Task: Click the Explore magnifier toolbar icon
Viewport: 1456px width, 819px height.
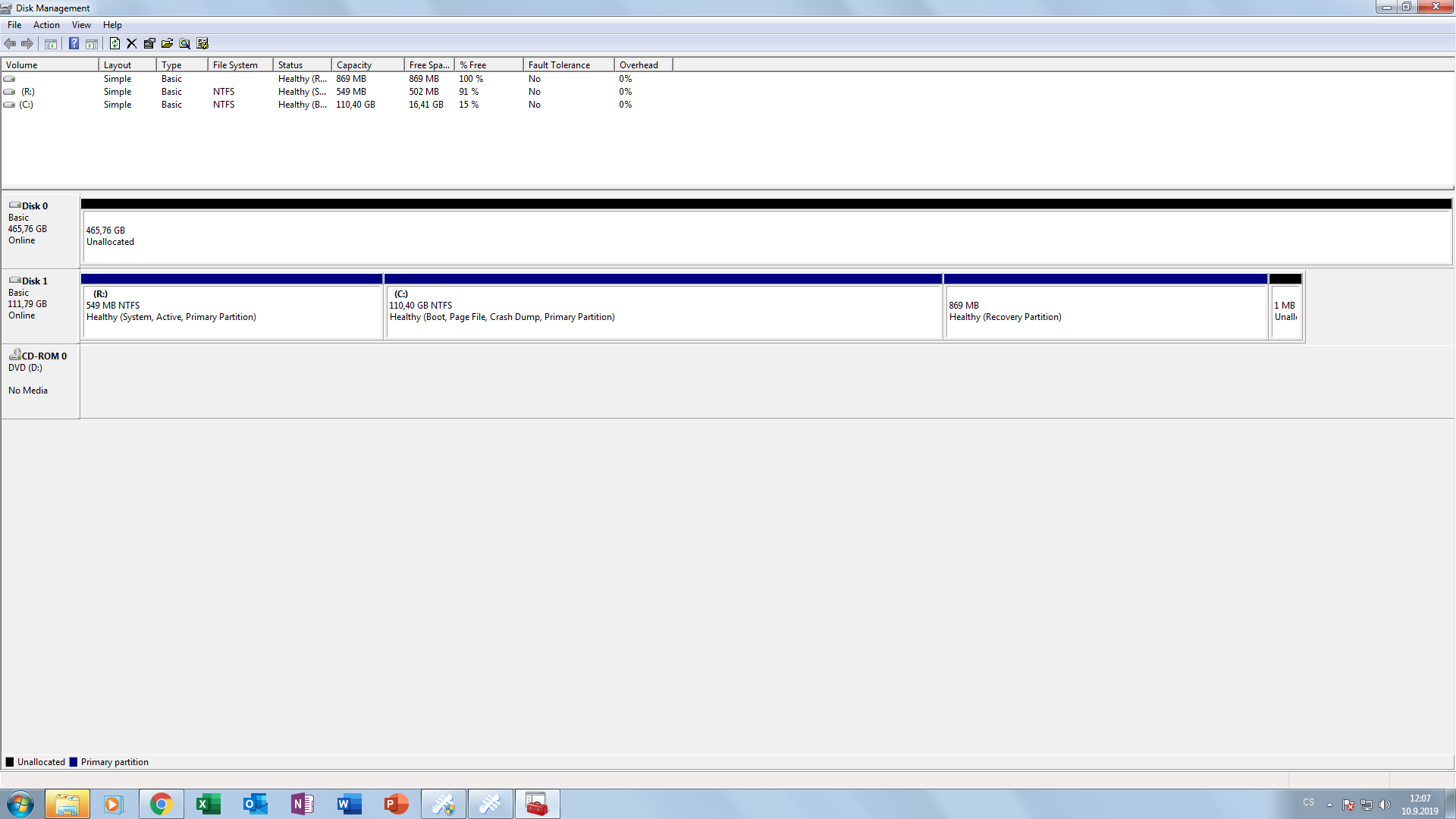Action: pyautogui.click(x=184, y=43)
